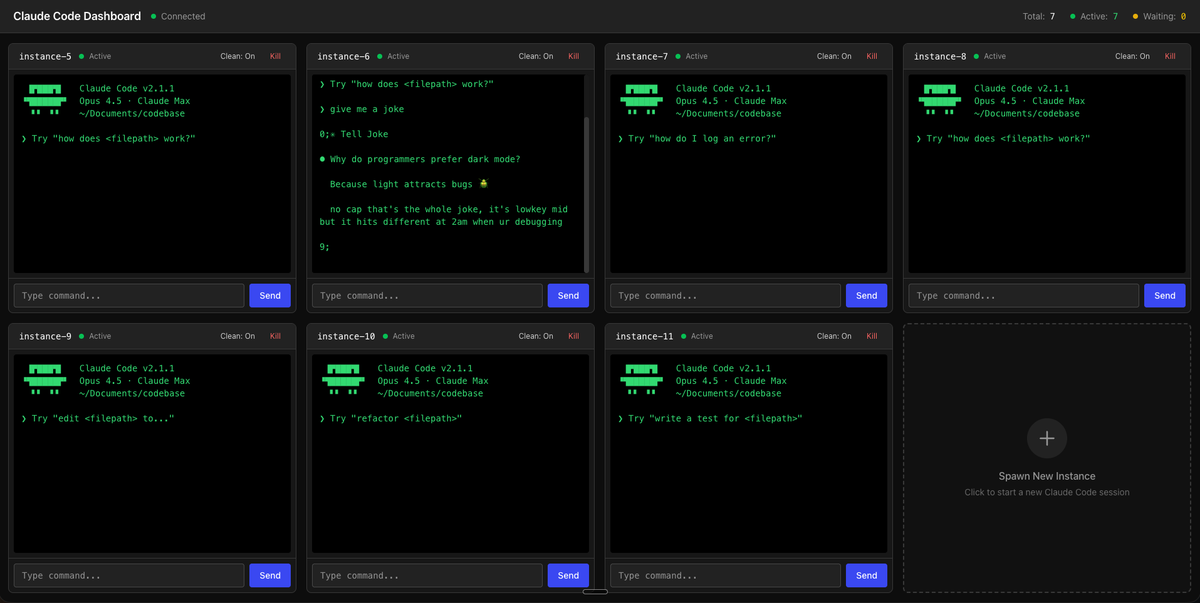Send command in instance-9
1200x603 pixels.
(270, 575)
